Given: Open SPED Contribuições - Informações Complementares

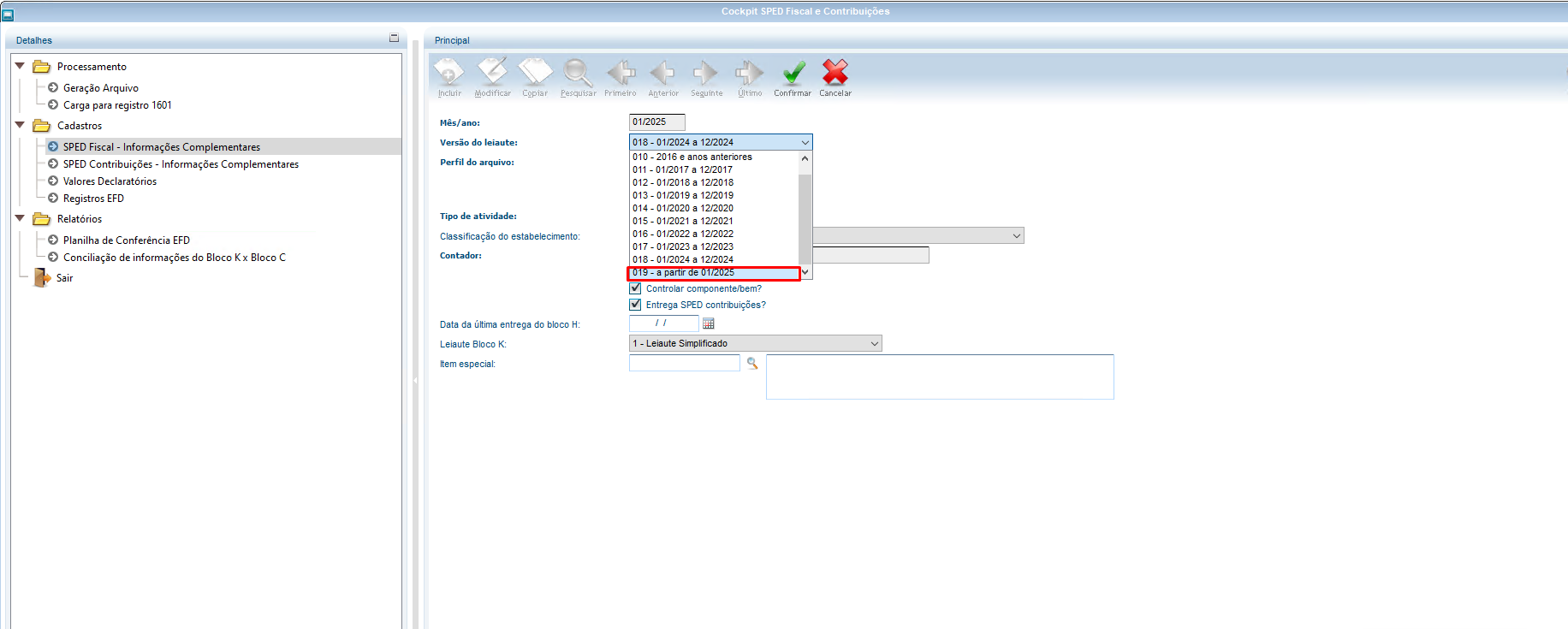Looking at the screenshot, I should coord(181,164).
